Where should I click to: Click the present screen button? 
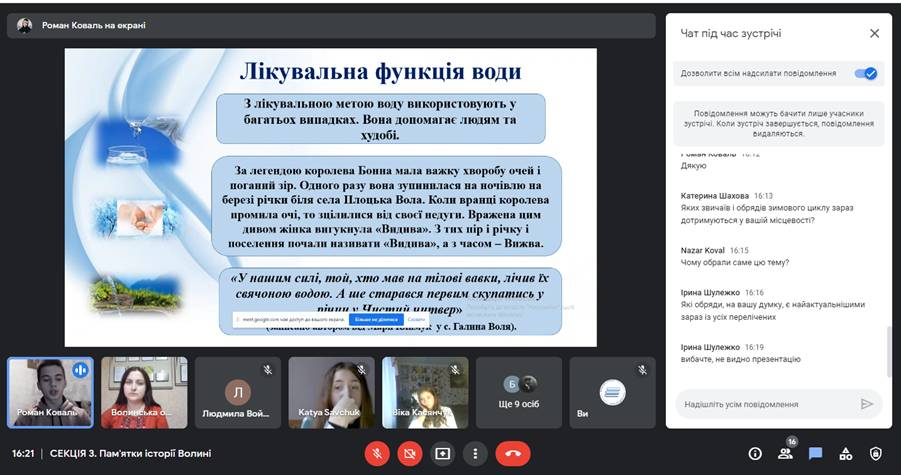[442, 453]
